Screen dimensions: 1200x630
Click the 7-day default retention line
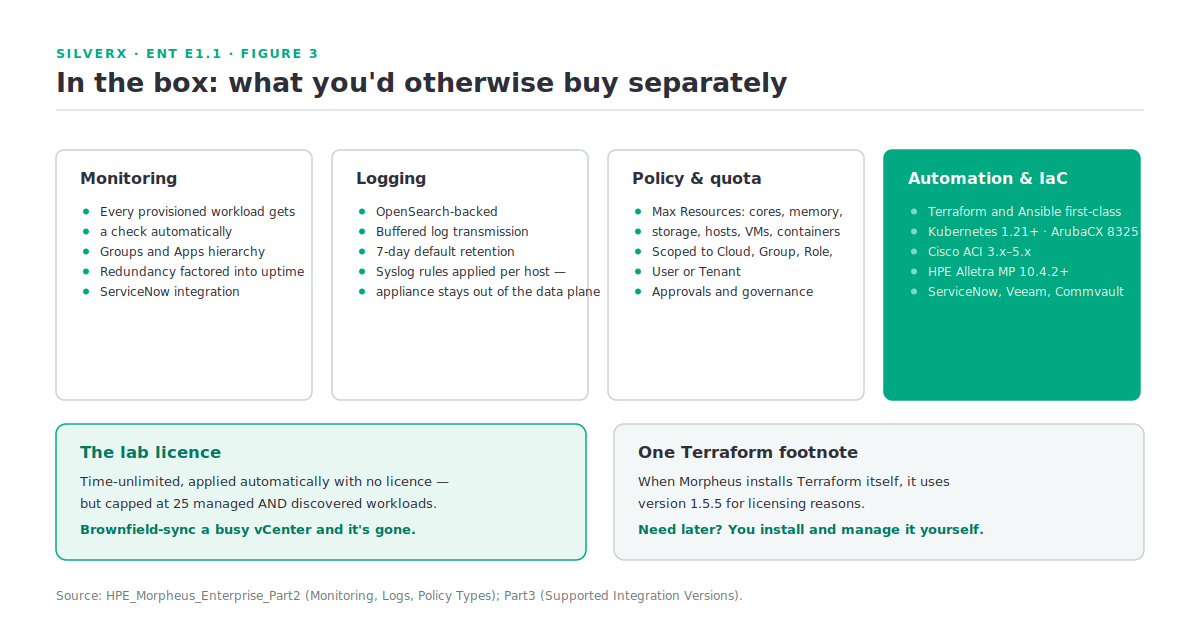[x=445, y=252]
